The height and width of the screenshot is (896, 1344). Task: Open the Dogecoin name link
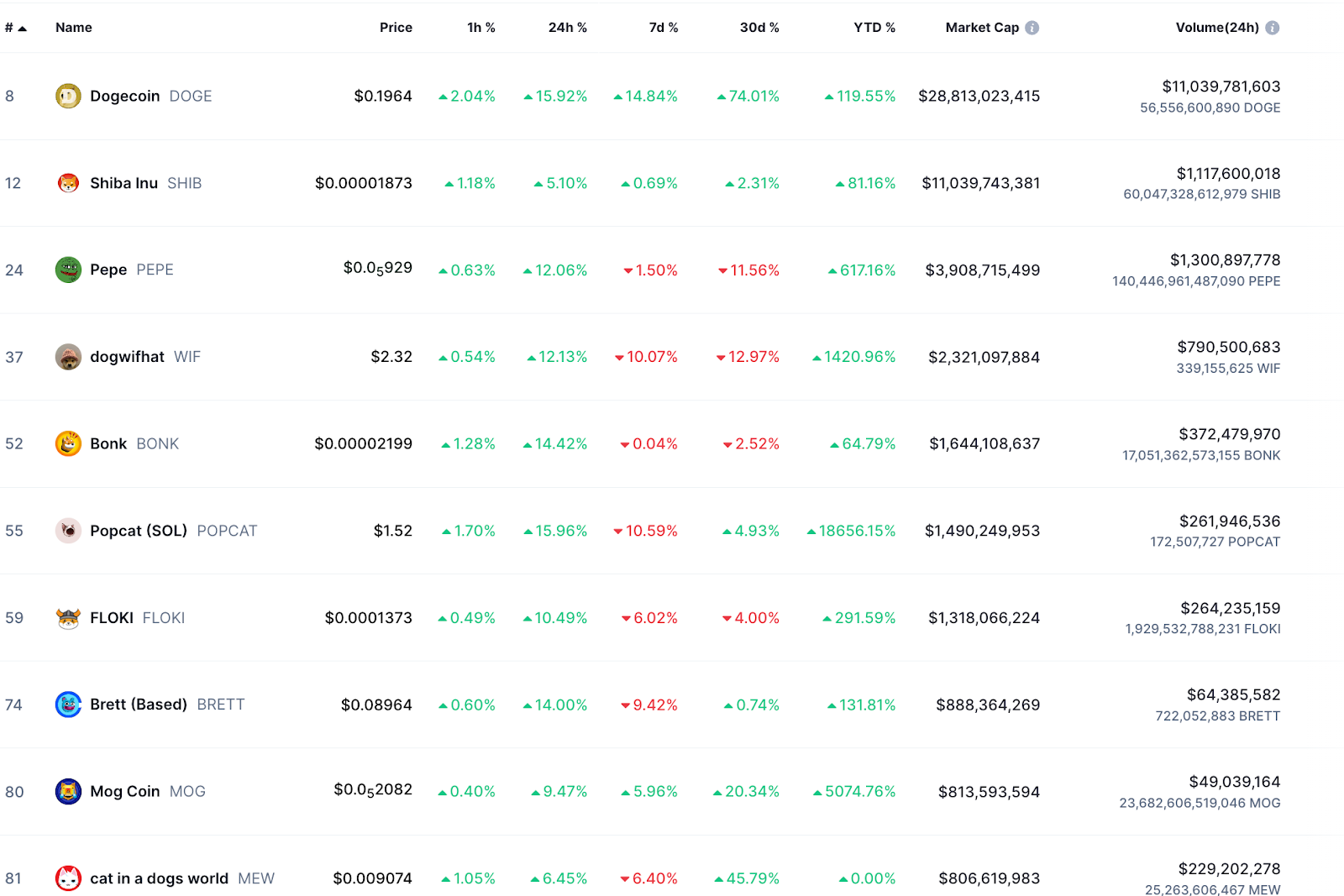pos(124,97)
